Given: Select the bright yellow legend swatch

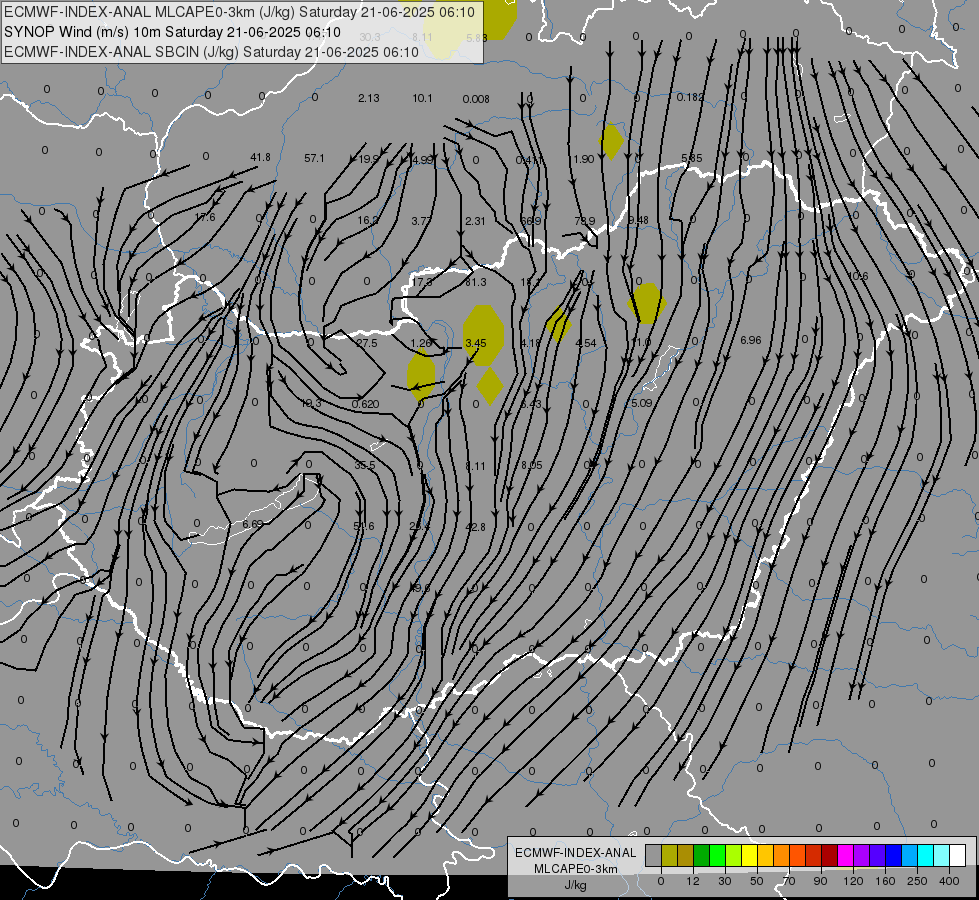Looking at the screenshot, I should (x=749, y=856).
